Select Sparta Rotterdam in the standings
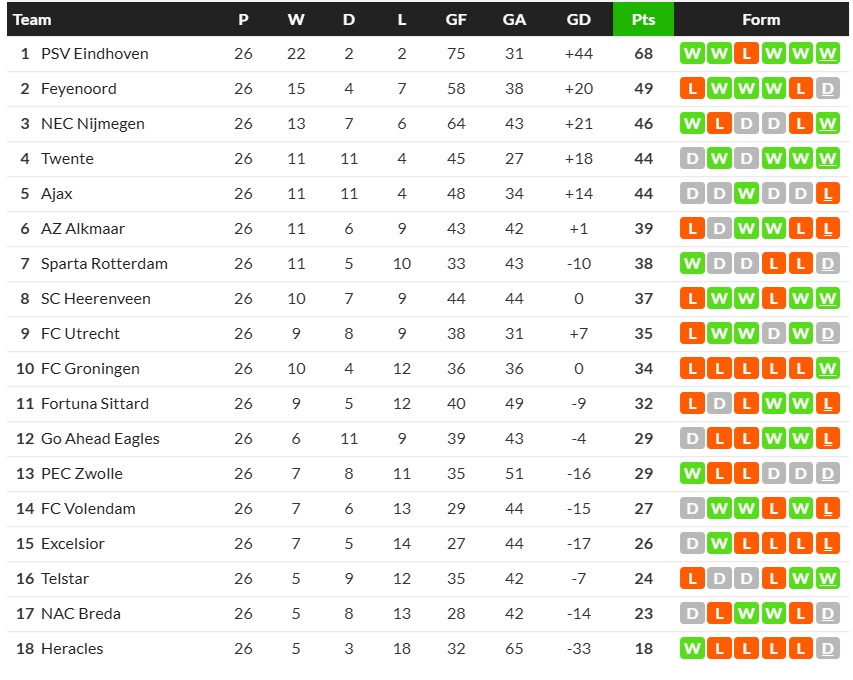This screenshot has width=853, height=680. [104, 264]
